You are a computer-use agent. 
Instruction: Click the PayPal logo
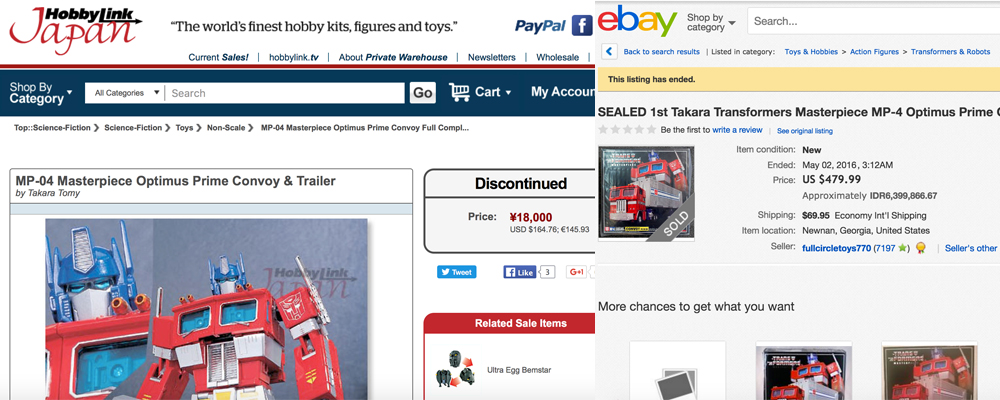540,26
